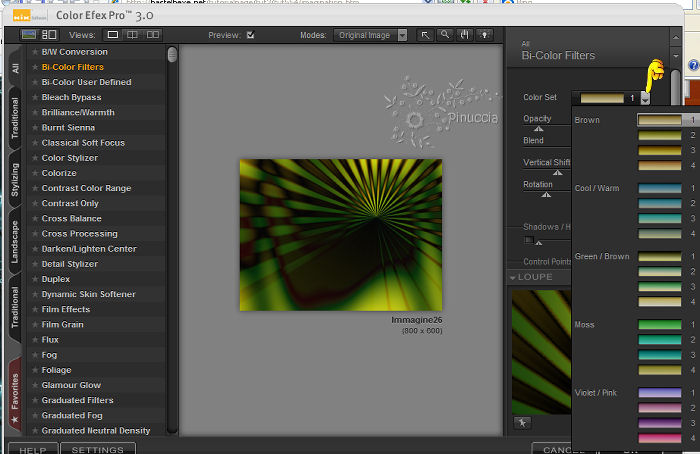Toggle the Preview checkbox
The width and height of the screenshot is (700, 454).
coord(251,35)
